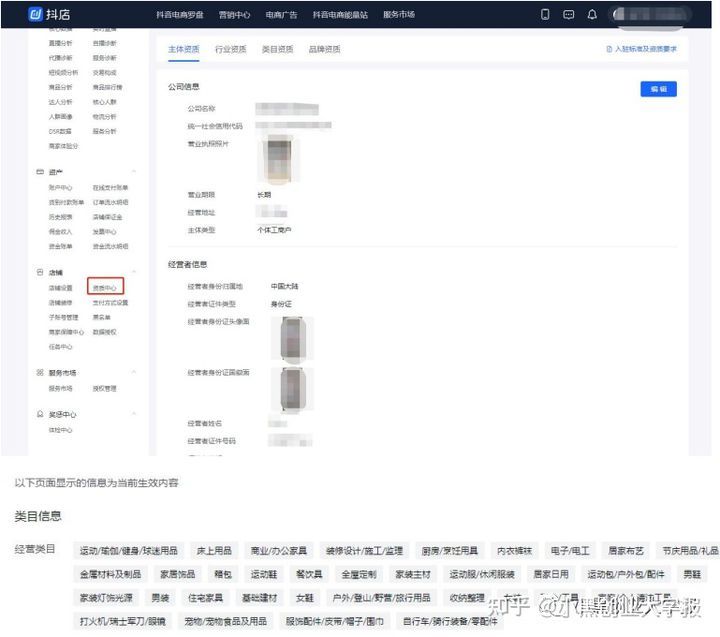Switch to the 类目资质 tab
This screenshot has width=720, height=637.
[277, 49]
